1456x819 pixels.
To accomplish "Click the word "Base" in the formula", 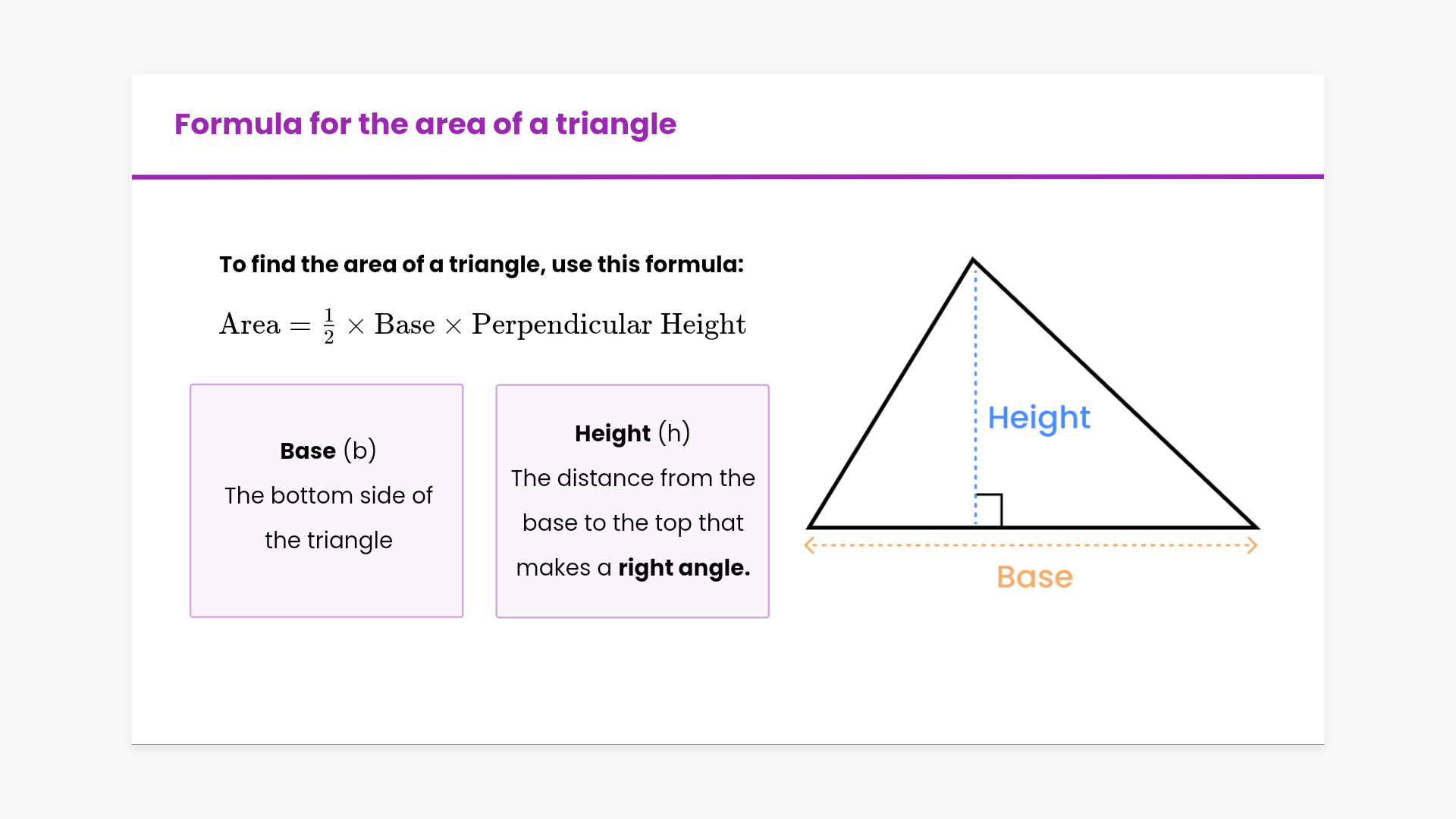I will click(x=404, y=325).
